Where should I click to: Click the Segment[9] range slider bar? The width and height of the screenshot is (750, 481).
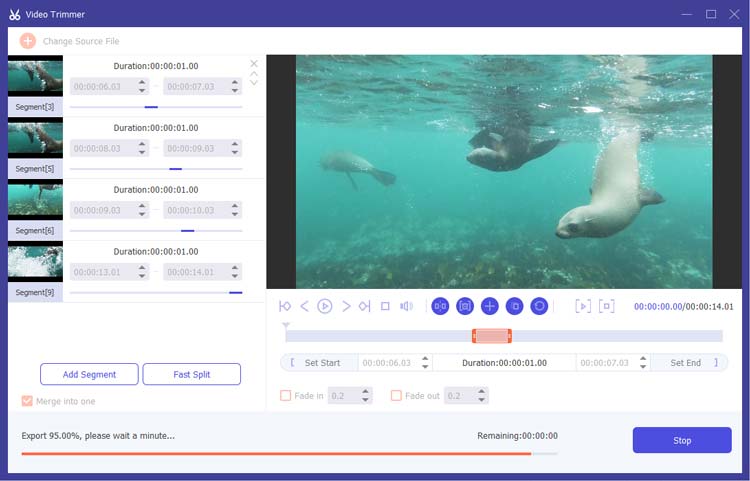pyautogui.click(x=156, y=293)
